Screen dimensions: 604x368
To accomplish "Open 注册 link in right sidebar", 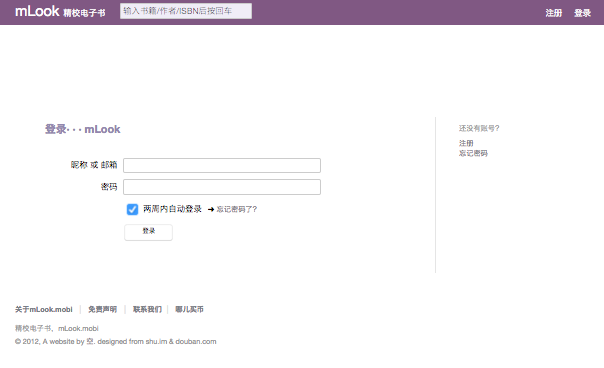I will pyautogui.click(x=466, y=143).
